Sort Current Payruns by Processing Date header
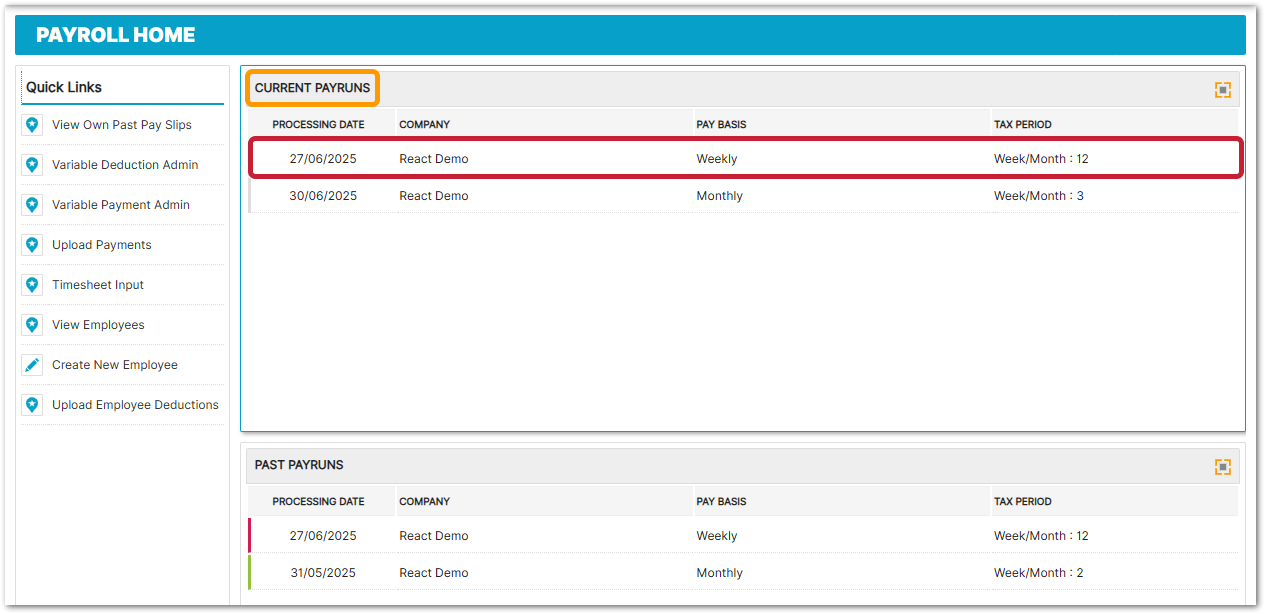The width and height of the screenshot is (1265, 614). pos(318,125)
